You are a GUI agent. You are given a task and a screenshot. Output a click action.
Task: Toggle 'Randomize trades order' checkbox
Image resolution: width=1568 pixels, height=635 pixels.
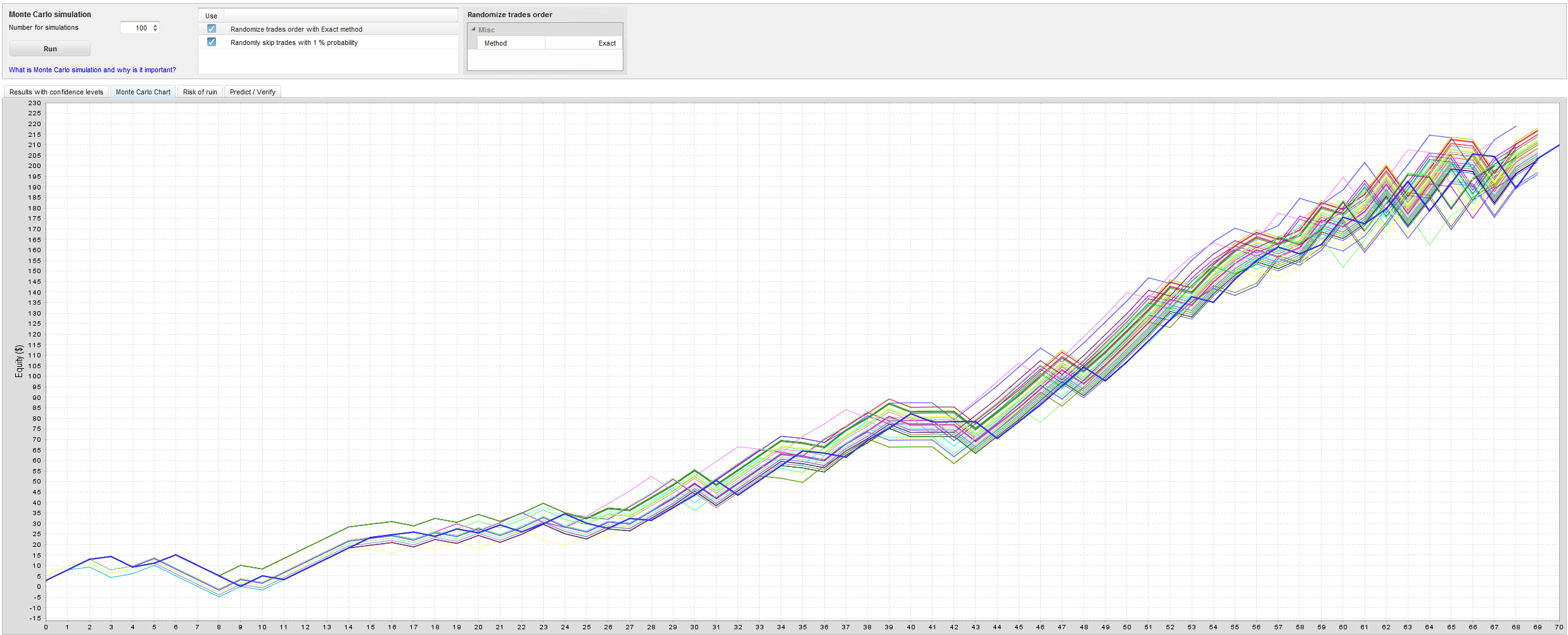[x=212, y=29]
